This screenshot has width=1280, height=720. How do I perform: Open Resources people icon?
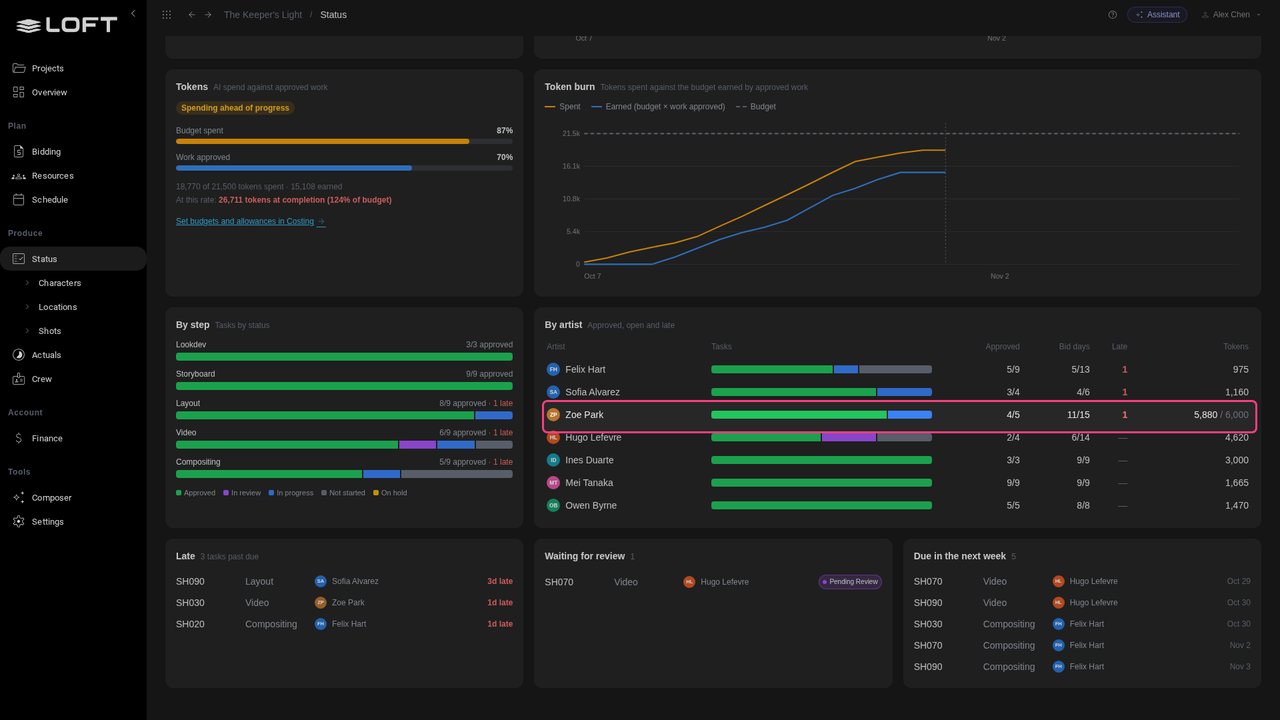point(18,176)
